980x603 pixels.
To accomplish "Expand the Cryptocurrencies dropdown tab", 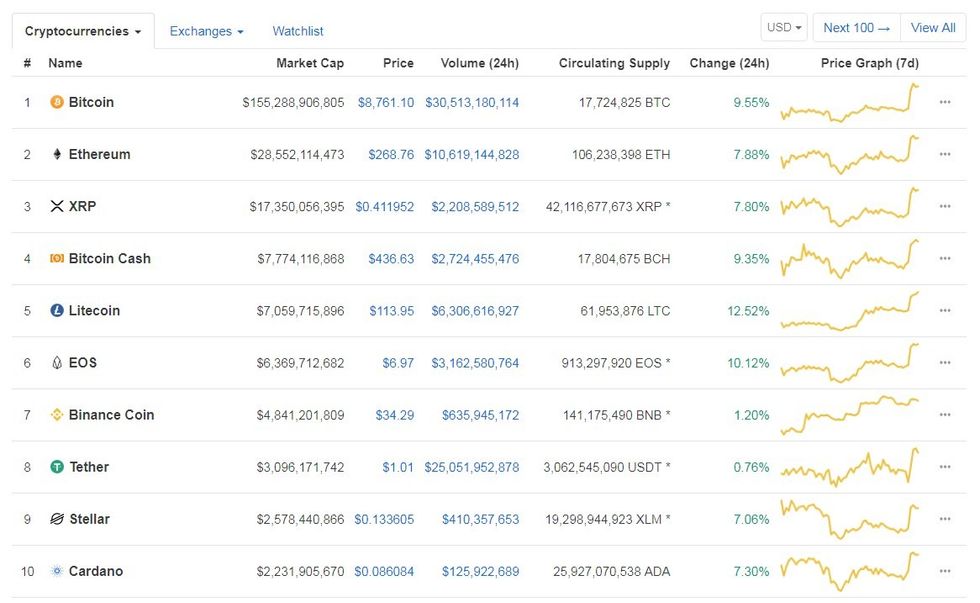I will point(83,31).
